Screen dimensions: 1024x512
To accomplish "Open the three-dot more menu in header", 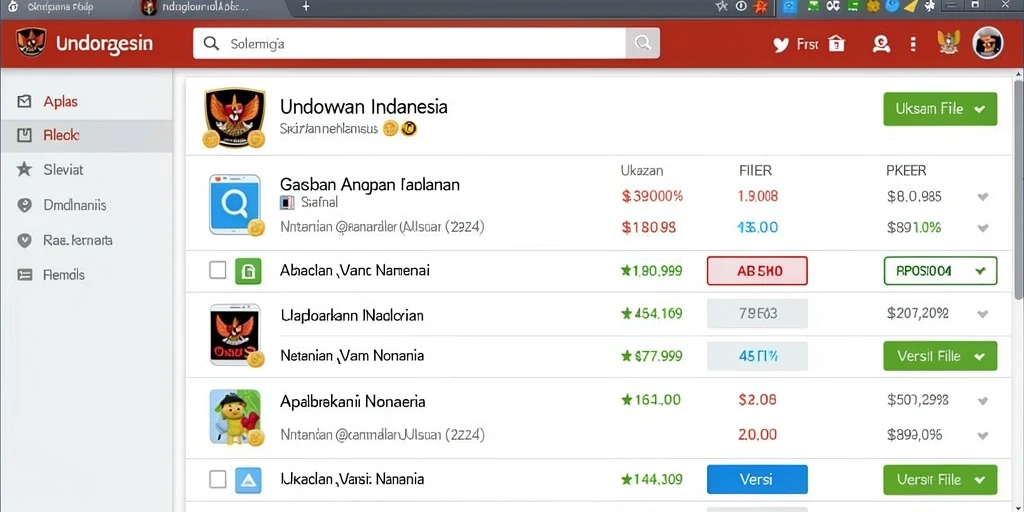I will (x=913, y=44).
